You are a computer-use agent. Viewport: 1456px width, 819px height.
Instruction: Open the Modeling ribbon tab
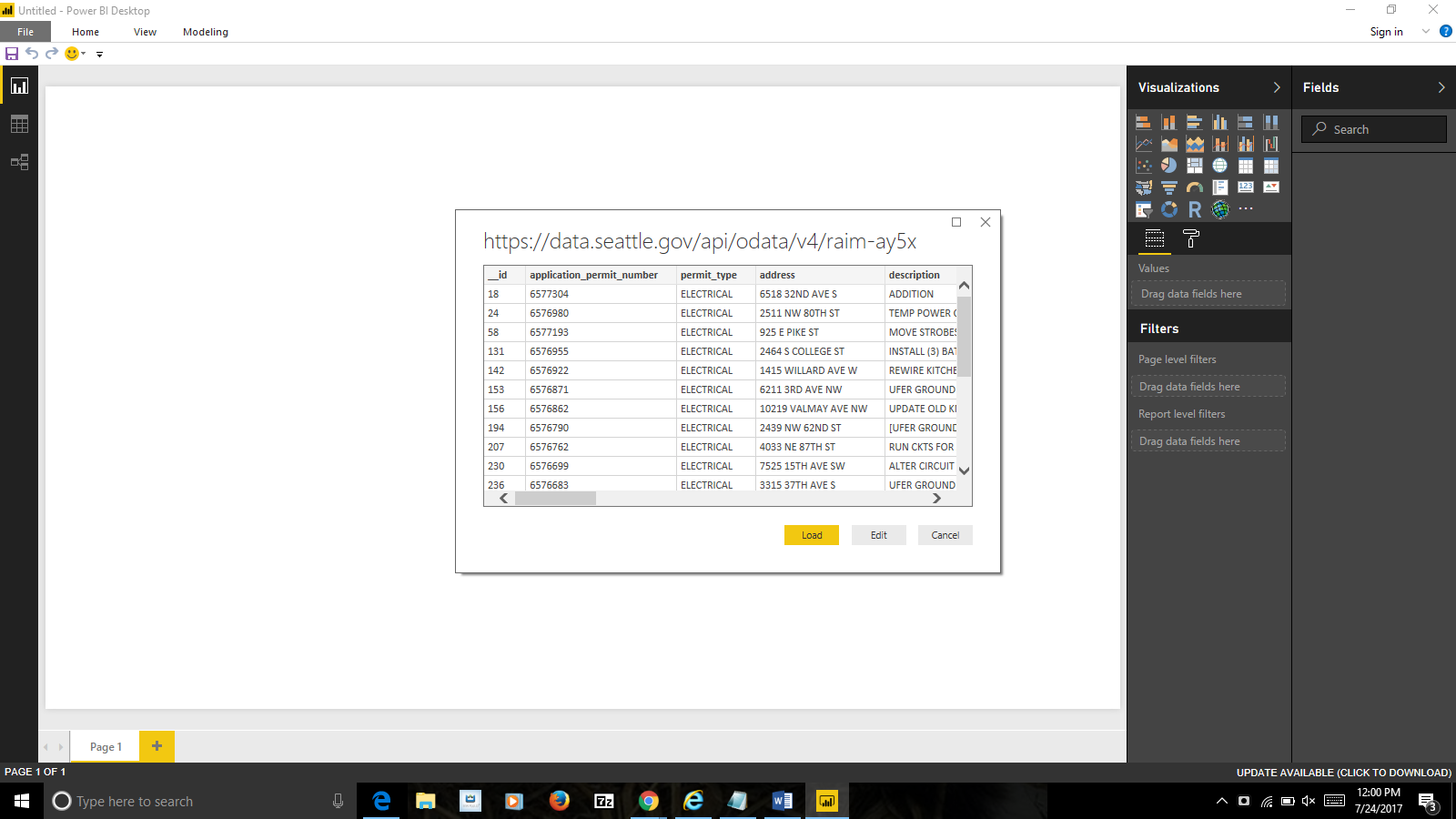click(x=206, y=32)
